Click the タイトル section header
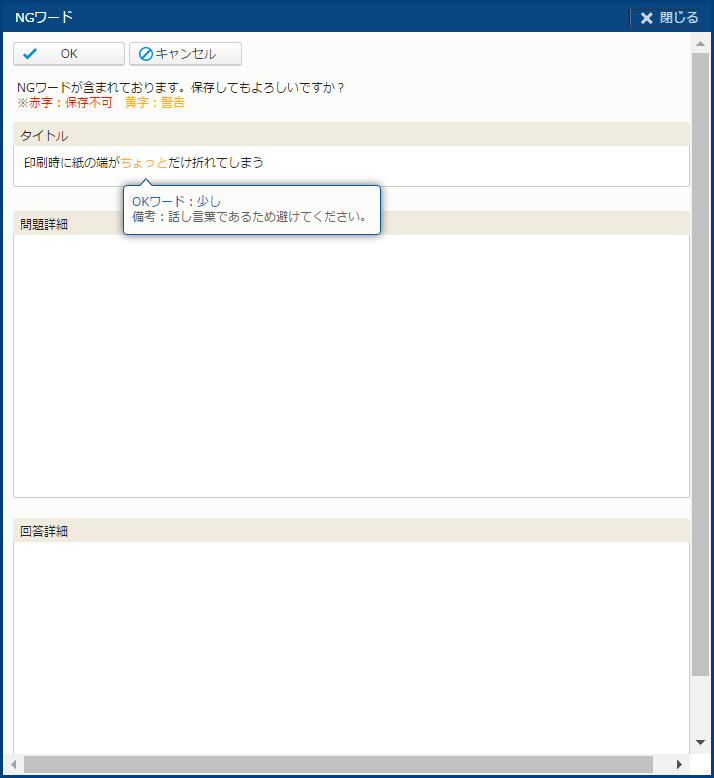 click(44, 135)
